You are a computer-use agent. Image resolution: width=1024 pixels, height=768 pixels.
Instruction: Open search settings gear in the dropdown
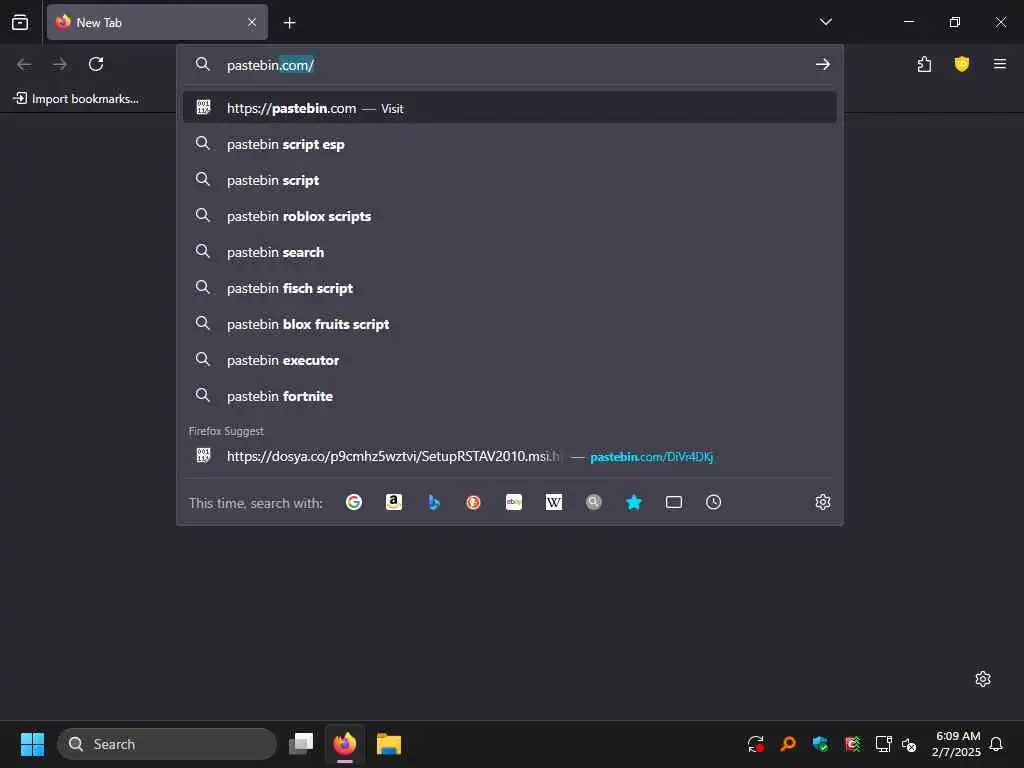[x=823, y=502]
